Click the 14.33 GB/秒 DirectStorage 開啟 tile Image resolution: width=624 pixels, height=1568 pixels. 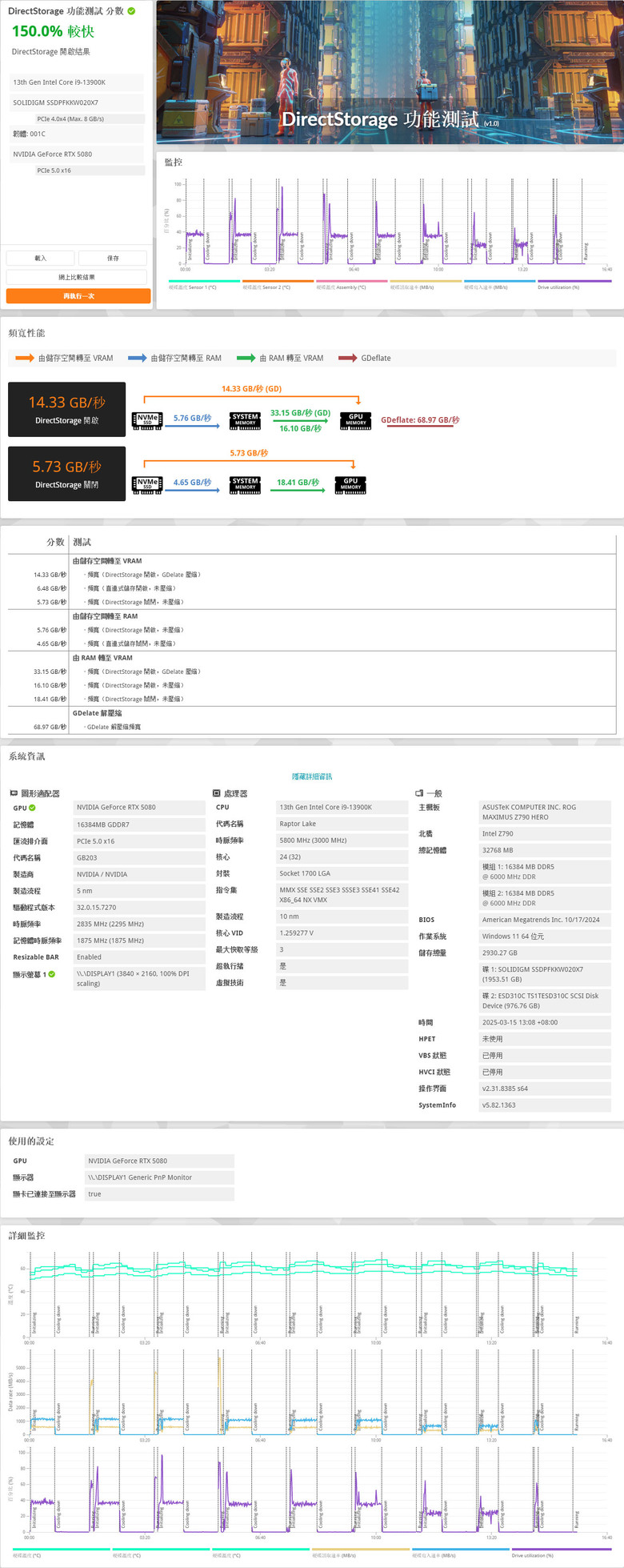pyautogui.click(x=66, y=410)
